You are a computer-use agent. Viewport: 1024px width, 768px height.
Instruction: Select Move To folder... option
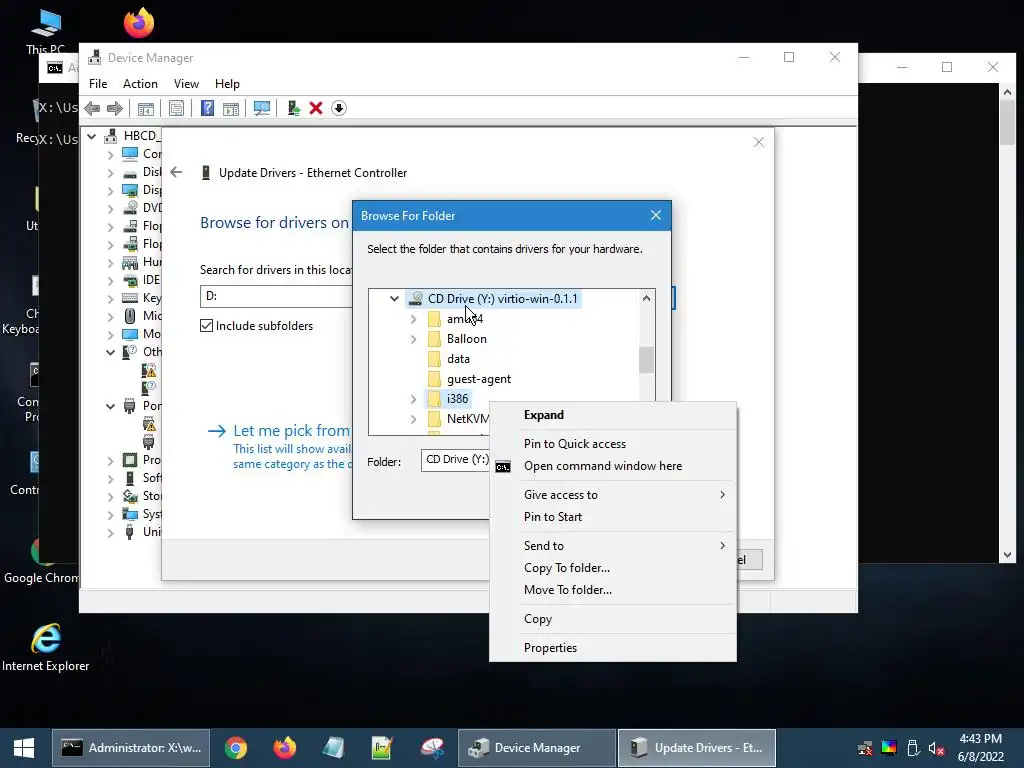click(613, 590)
